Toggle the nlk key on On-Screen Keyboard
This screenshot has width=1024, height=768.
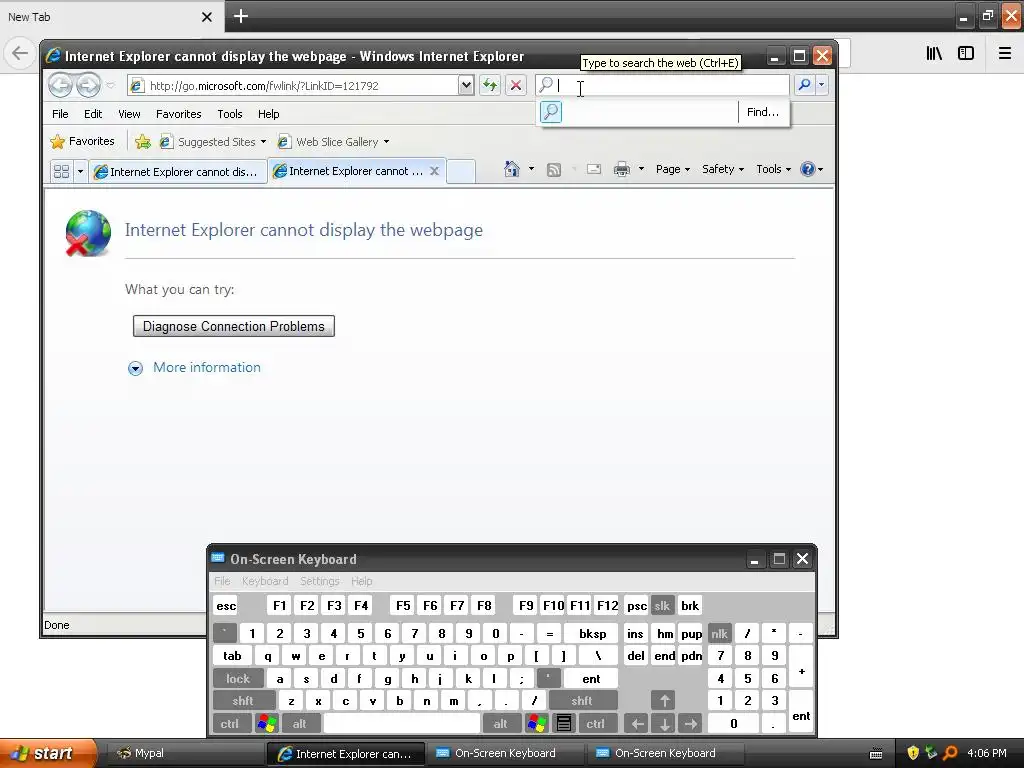719,633
